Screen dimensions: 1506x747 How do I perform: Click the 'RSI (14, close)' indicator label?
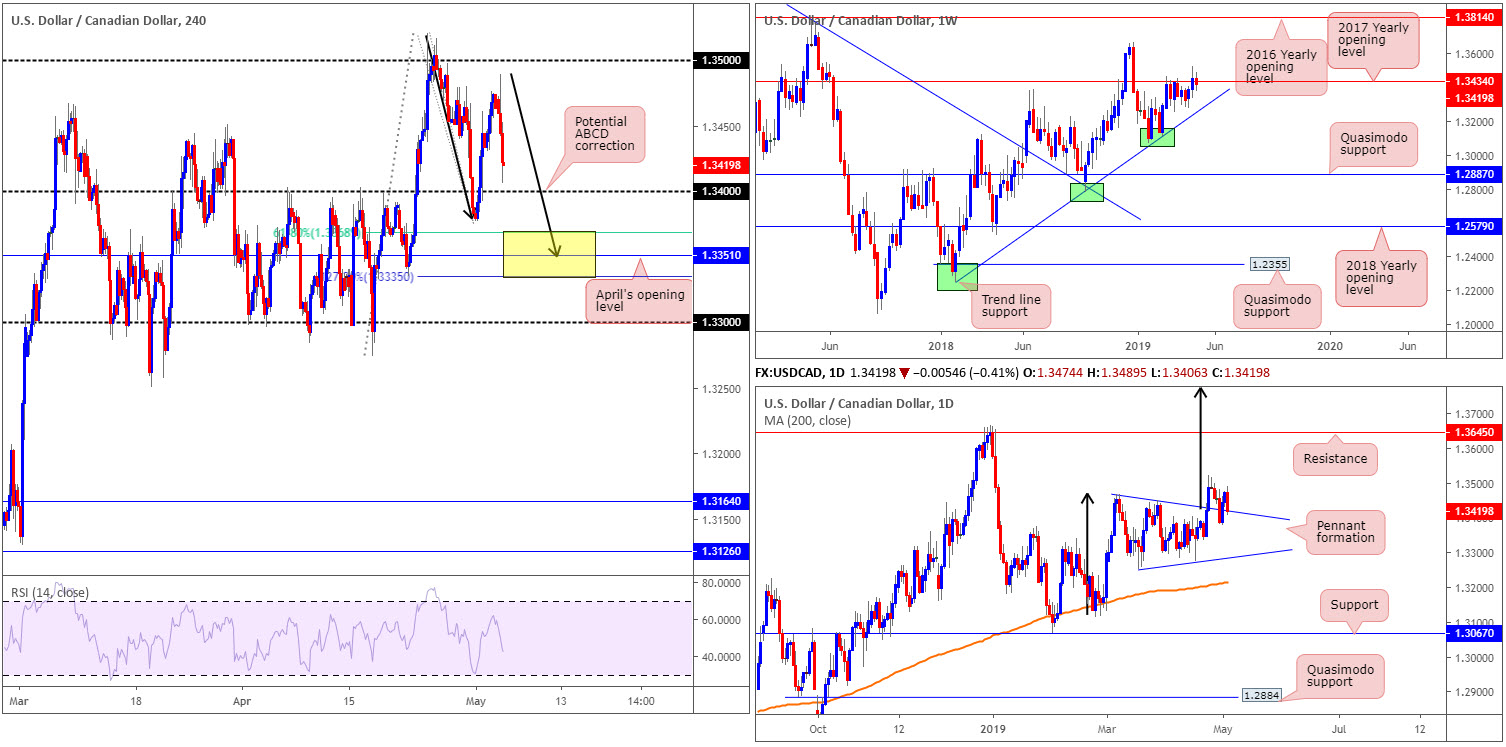click(x=50, y=592)
